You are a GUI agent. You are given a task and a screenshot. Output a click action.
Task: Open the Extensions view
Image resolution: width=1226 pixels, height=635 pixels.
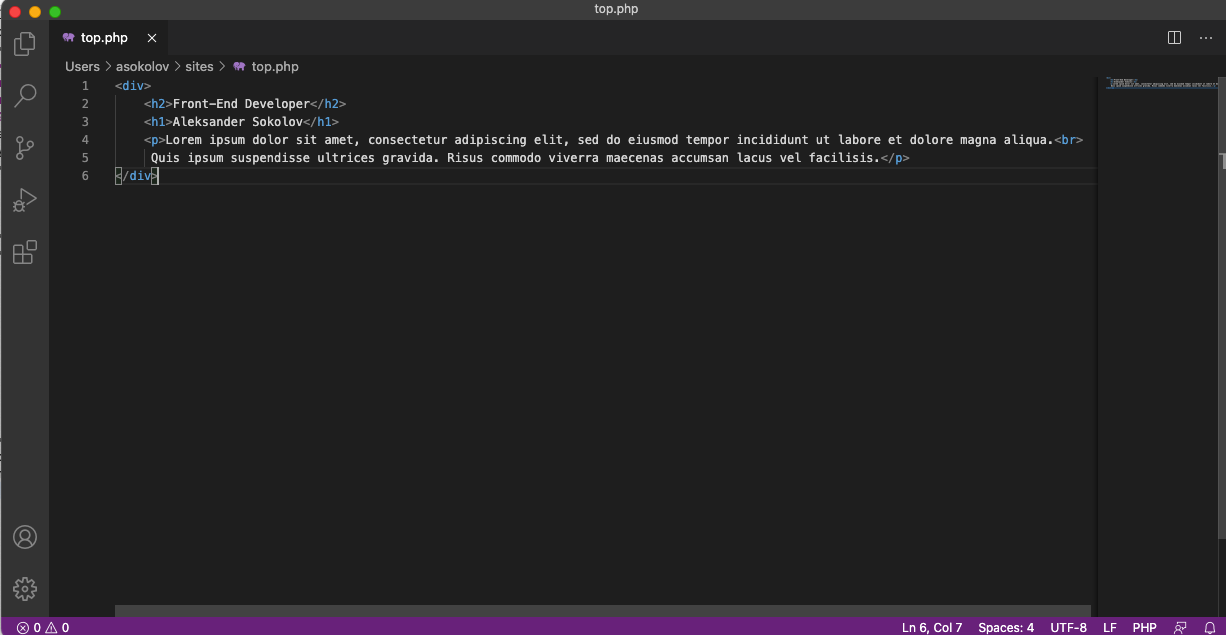pos(25,252)
